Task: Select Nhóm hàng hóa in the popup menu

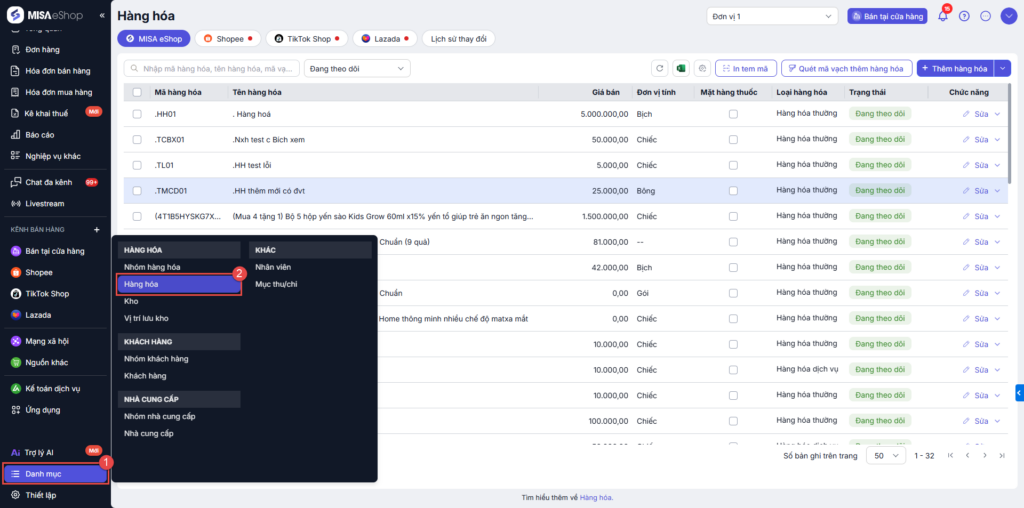Action: (152, 267)
